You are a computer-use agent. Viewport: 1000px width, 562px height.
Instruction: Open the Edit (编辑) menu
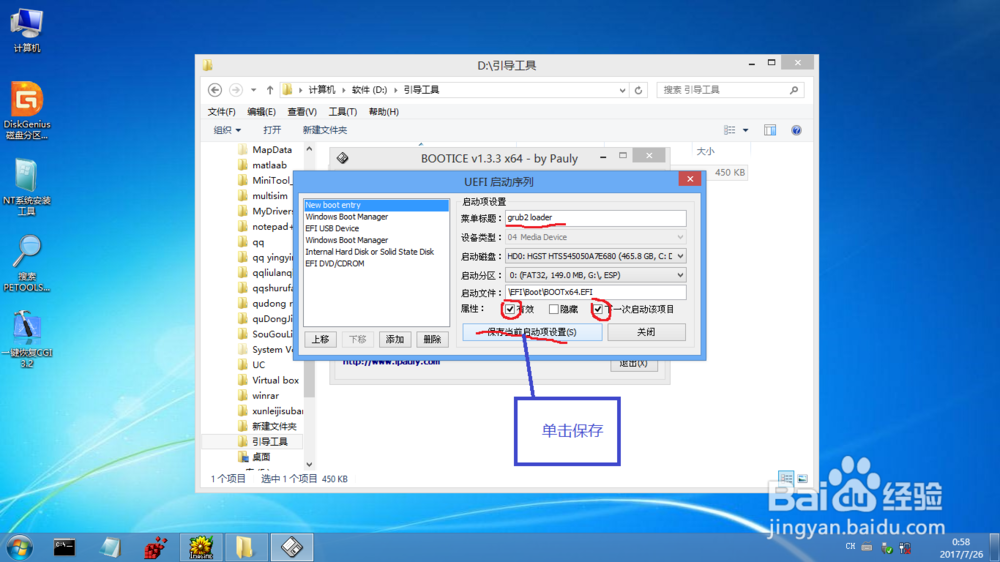(261, 112)
